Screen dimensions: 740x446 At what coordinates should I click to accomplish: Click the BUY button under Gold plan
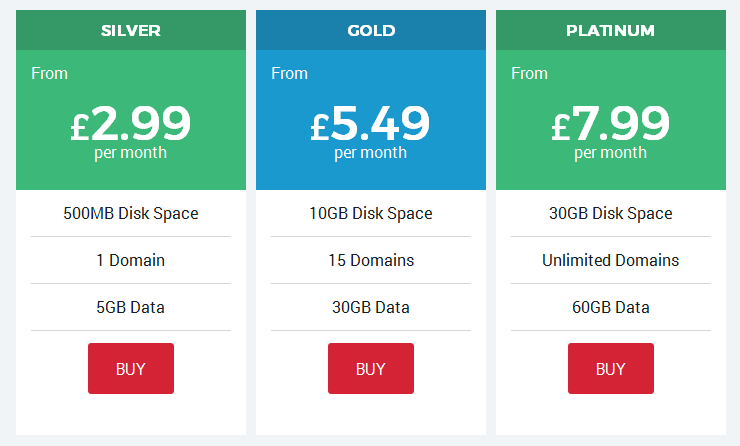click(x=371, y=368)
